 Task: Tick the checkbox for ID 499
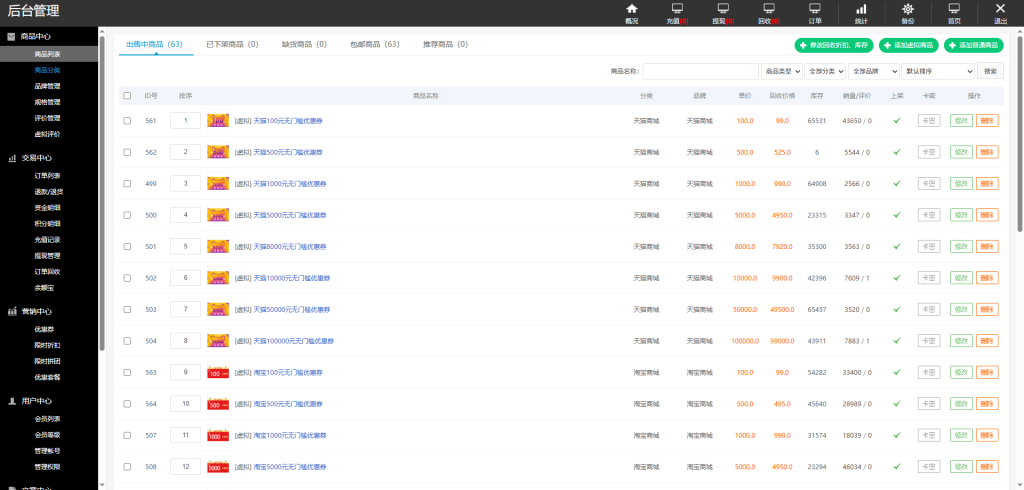[x=127, y=184]
